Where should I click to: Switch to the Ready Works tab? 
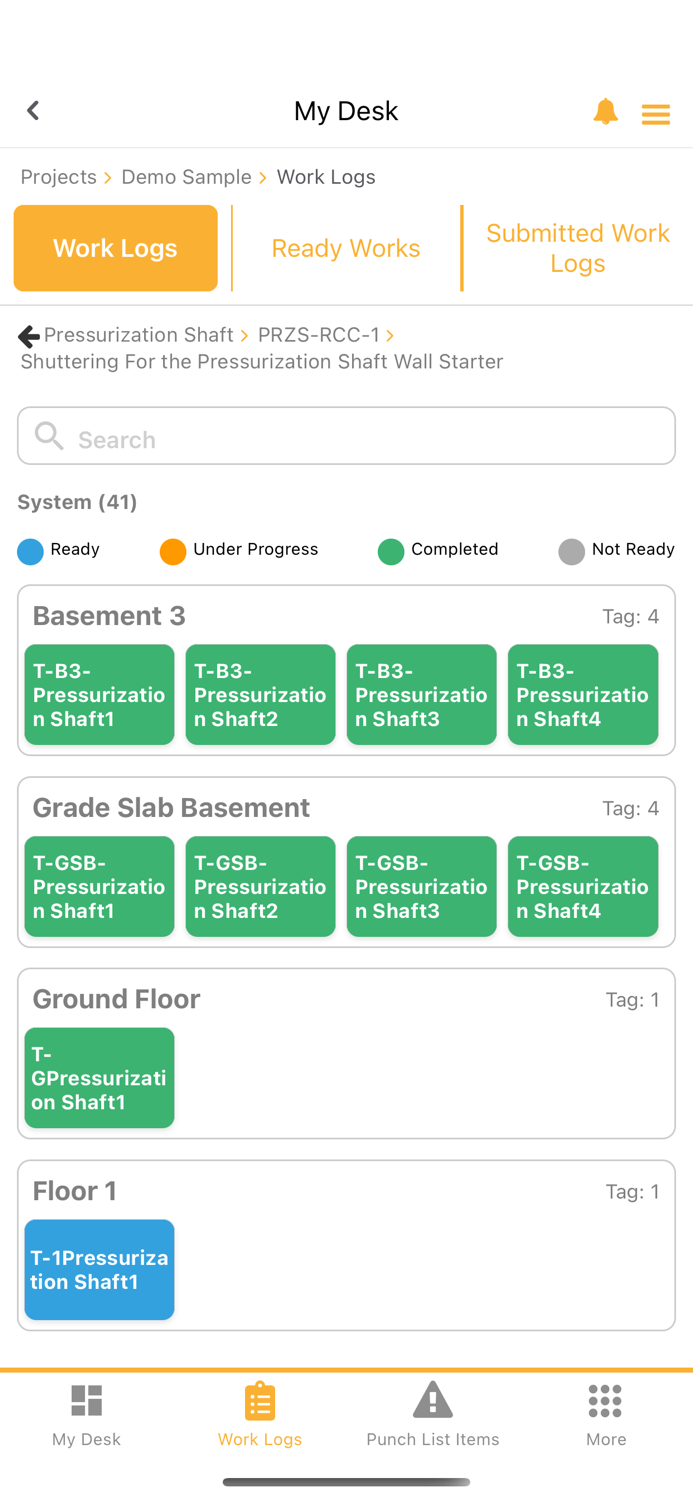click(x=346, y=248)
